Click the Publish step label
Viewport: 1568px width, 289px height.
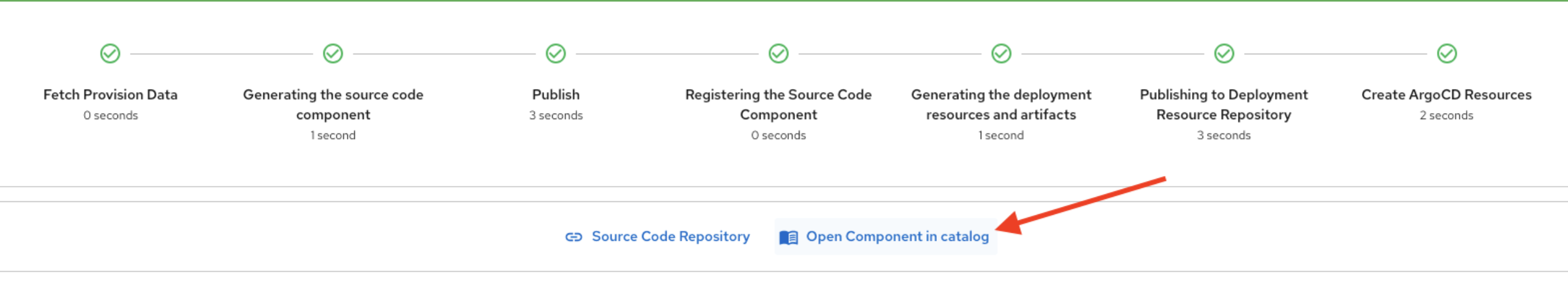coord(555,94)
